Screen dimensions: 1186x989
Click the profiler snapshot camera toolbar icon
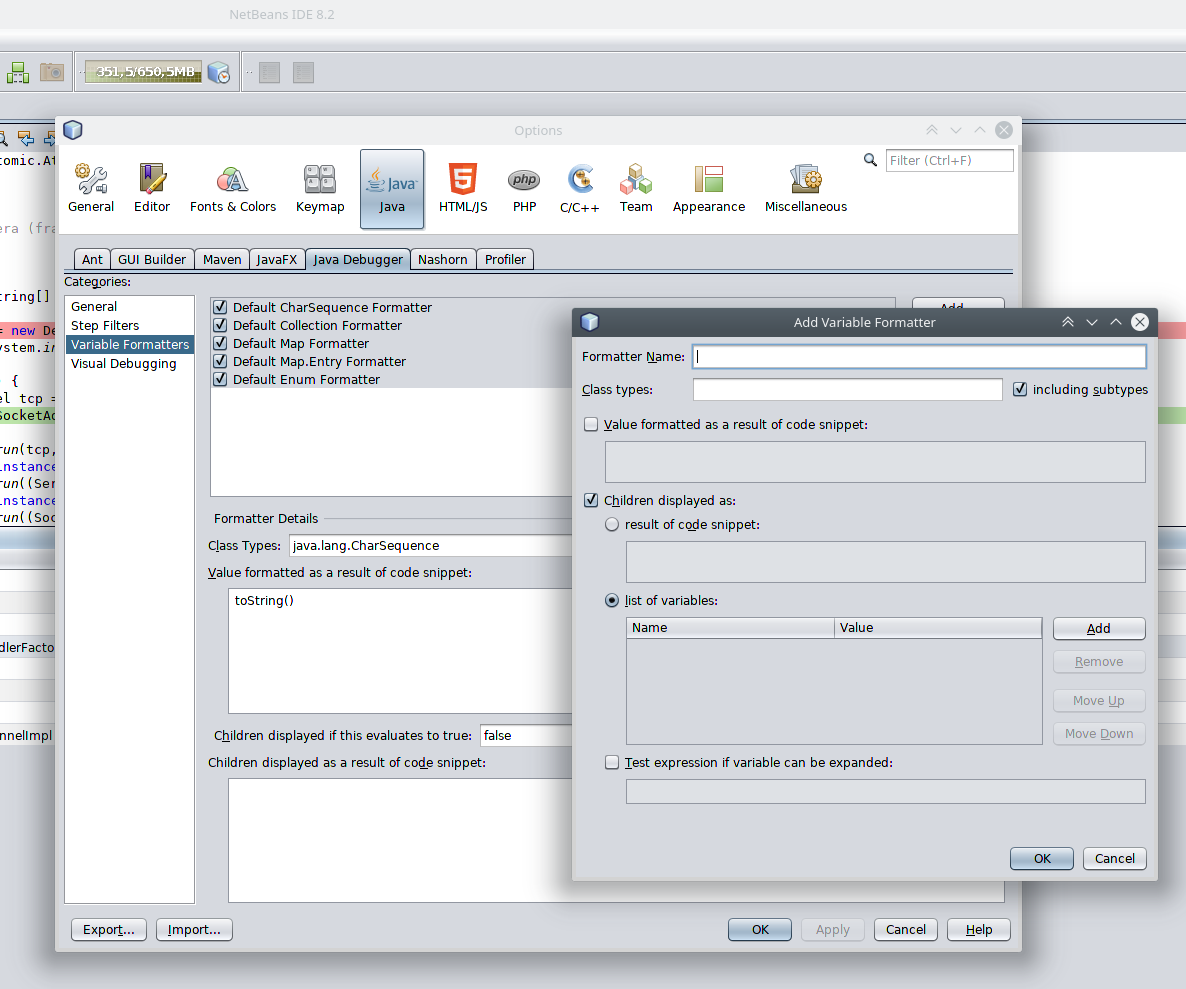point(51,73)
